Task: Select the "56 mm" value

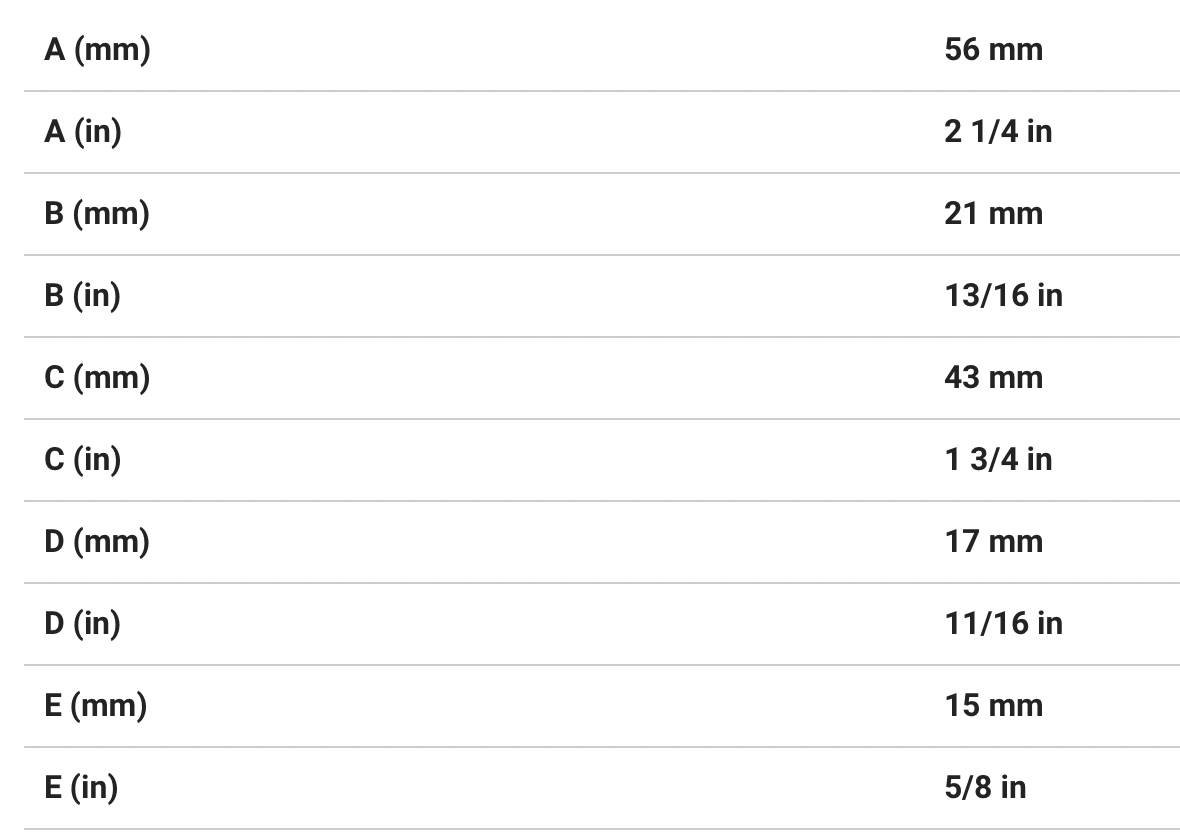Action: pos(993,49)
